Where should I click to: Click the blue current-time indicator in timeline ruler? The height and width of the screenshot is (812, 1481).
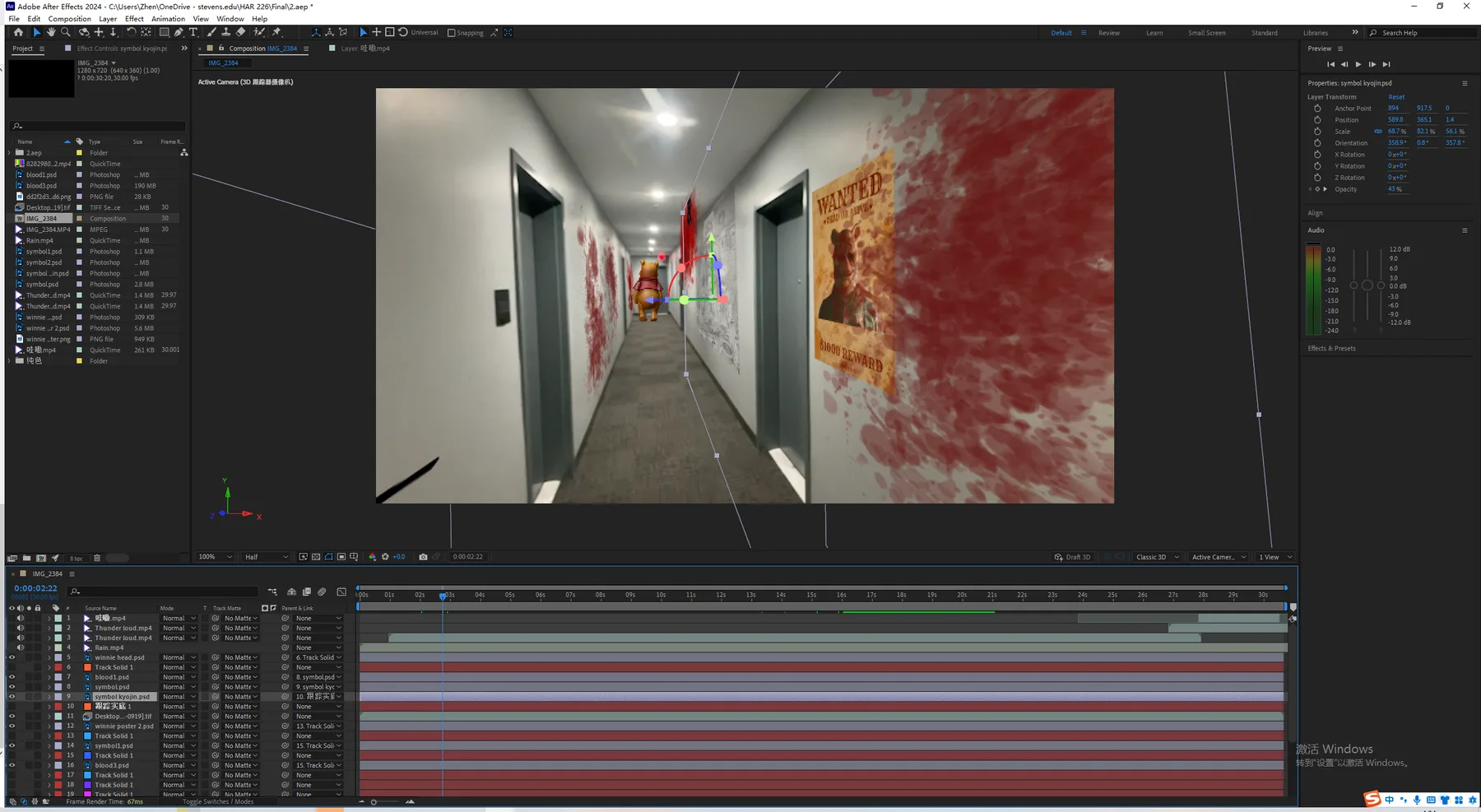coord(443,596)
